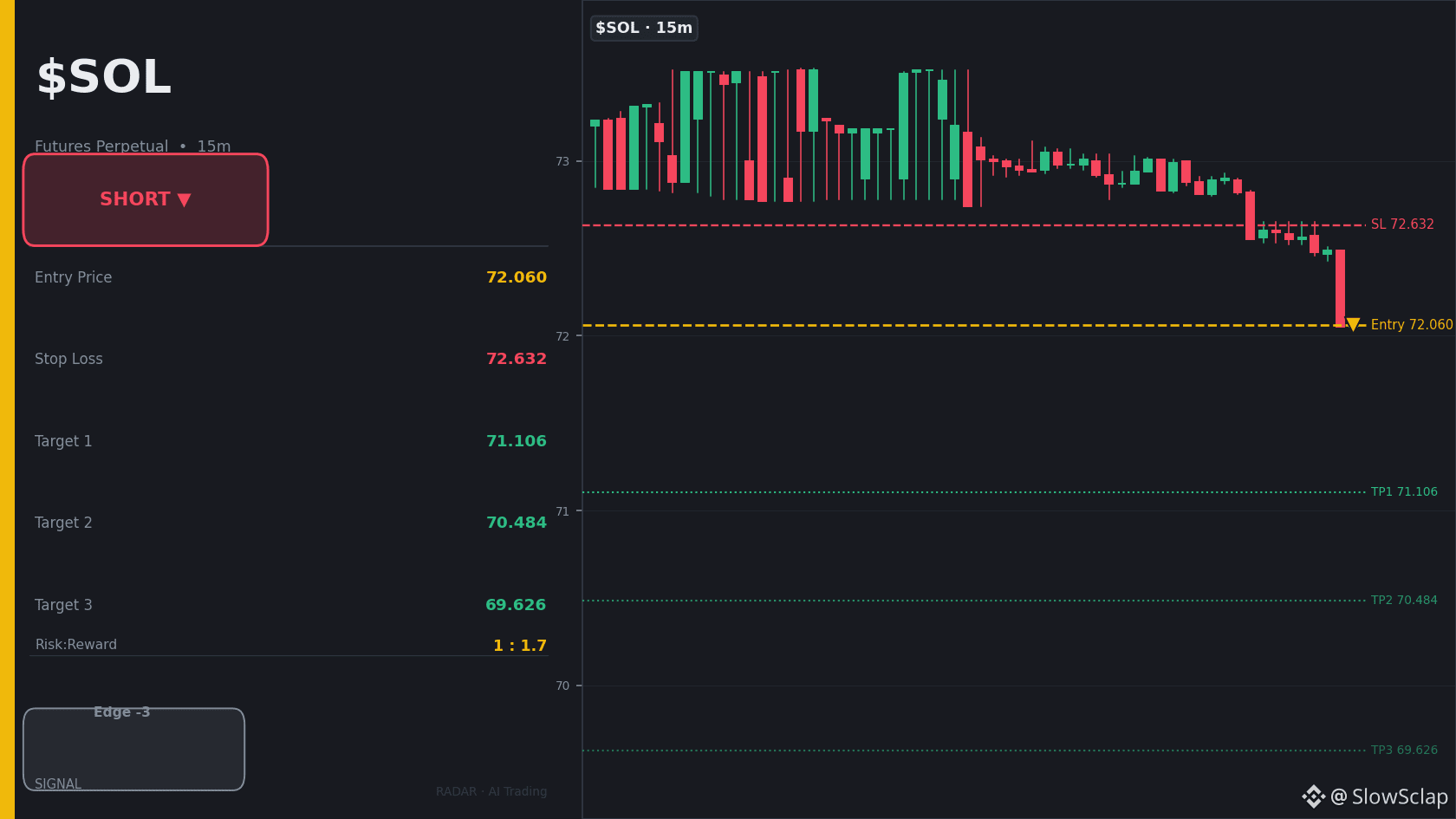Select the Target 1 label
Screen dimensions: 1456x819
coord(63,441)
